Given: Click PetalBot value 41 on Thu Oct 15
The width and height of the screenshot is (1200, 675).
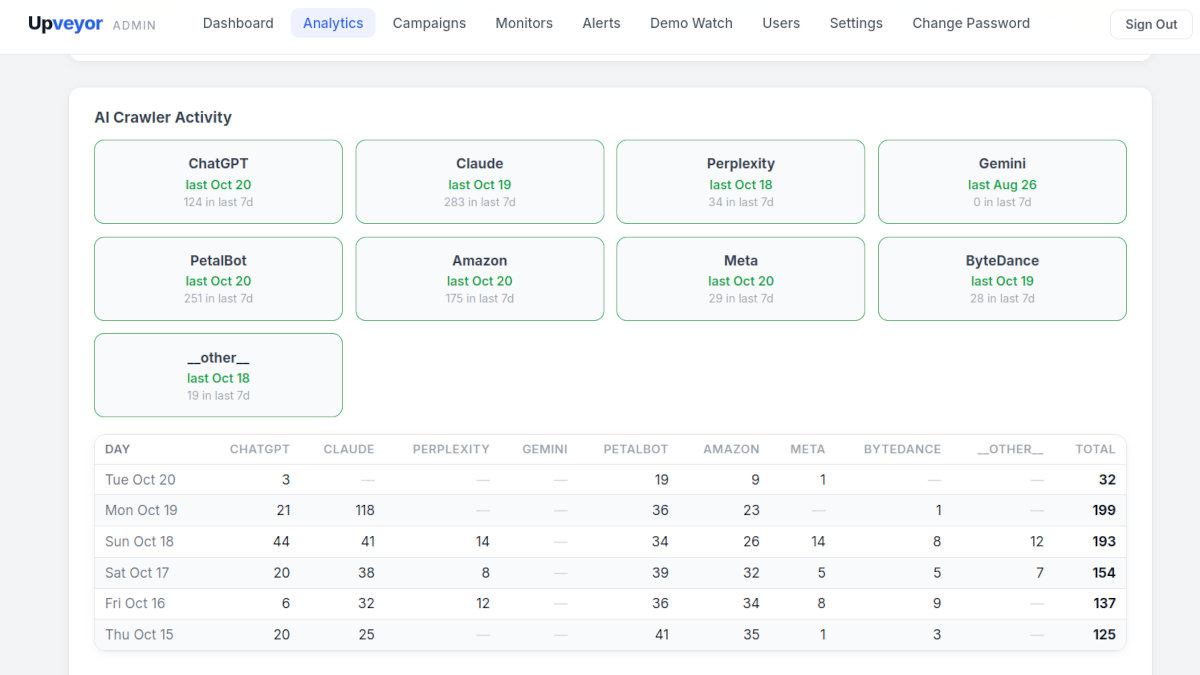Looking at the screenshot, I should (661, 634).
